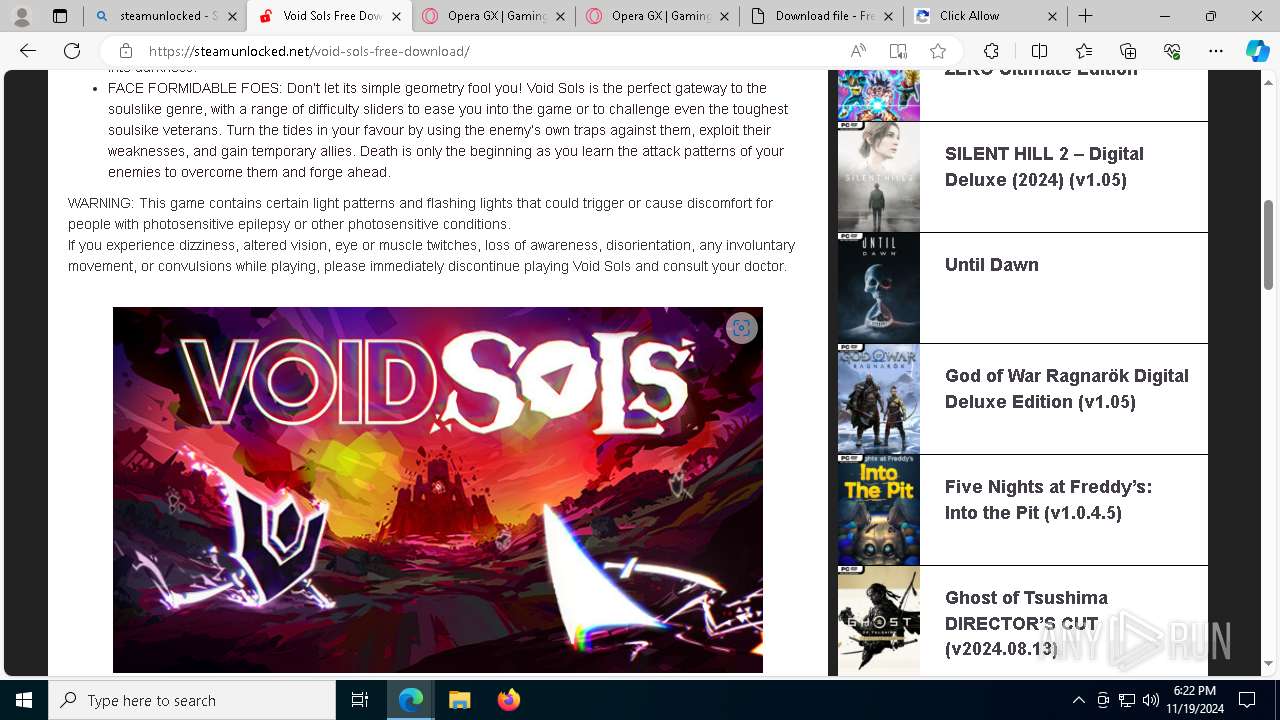Open SILENT HILL 2 Digital Deluxe link
The image size is (1280, 720).
pos(1044,167)
